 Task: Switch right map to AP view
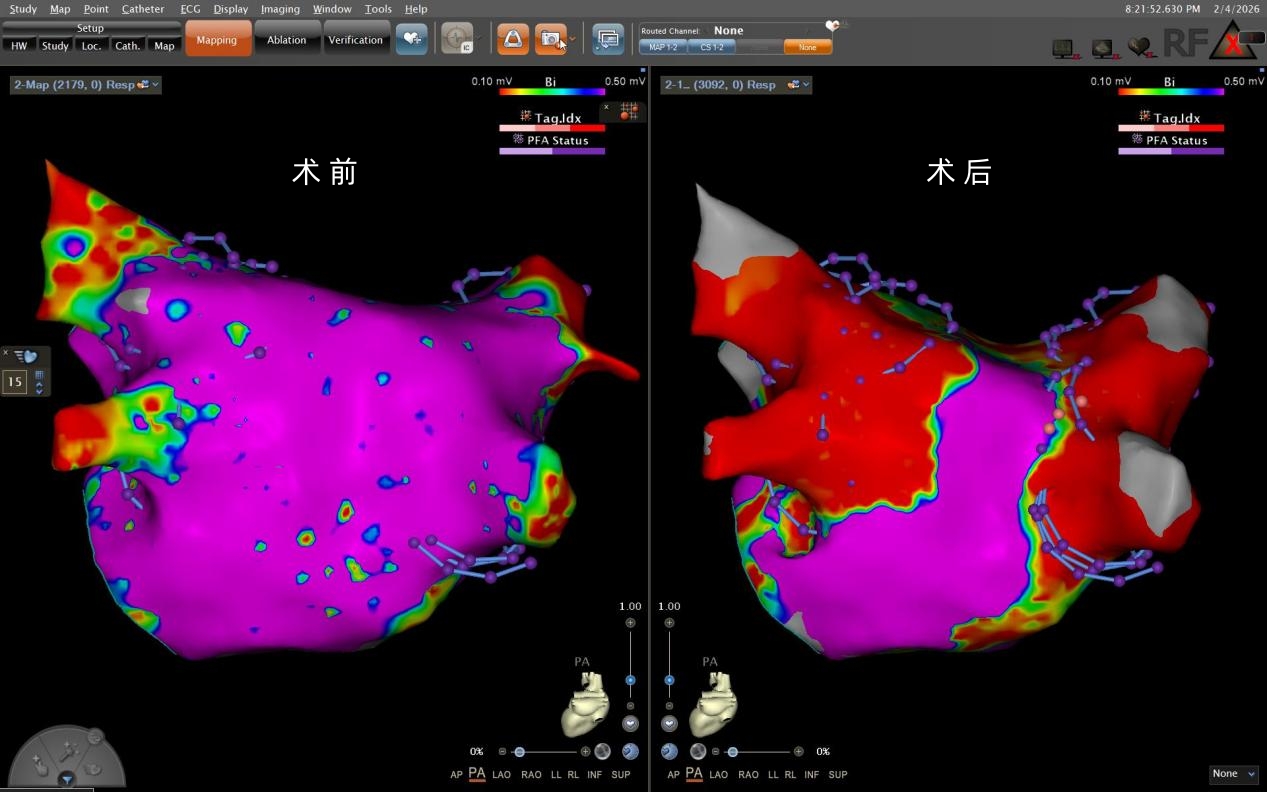click(x=673, y=775)
